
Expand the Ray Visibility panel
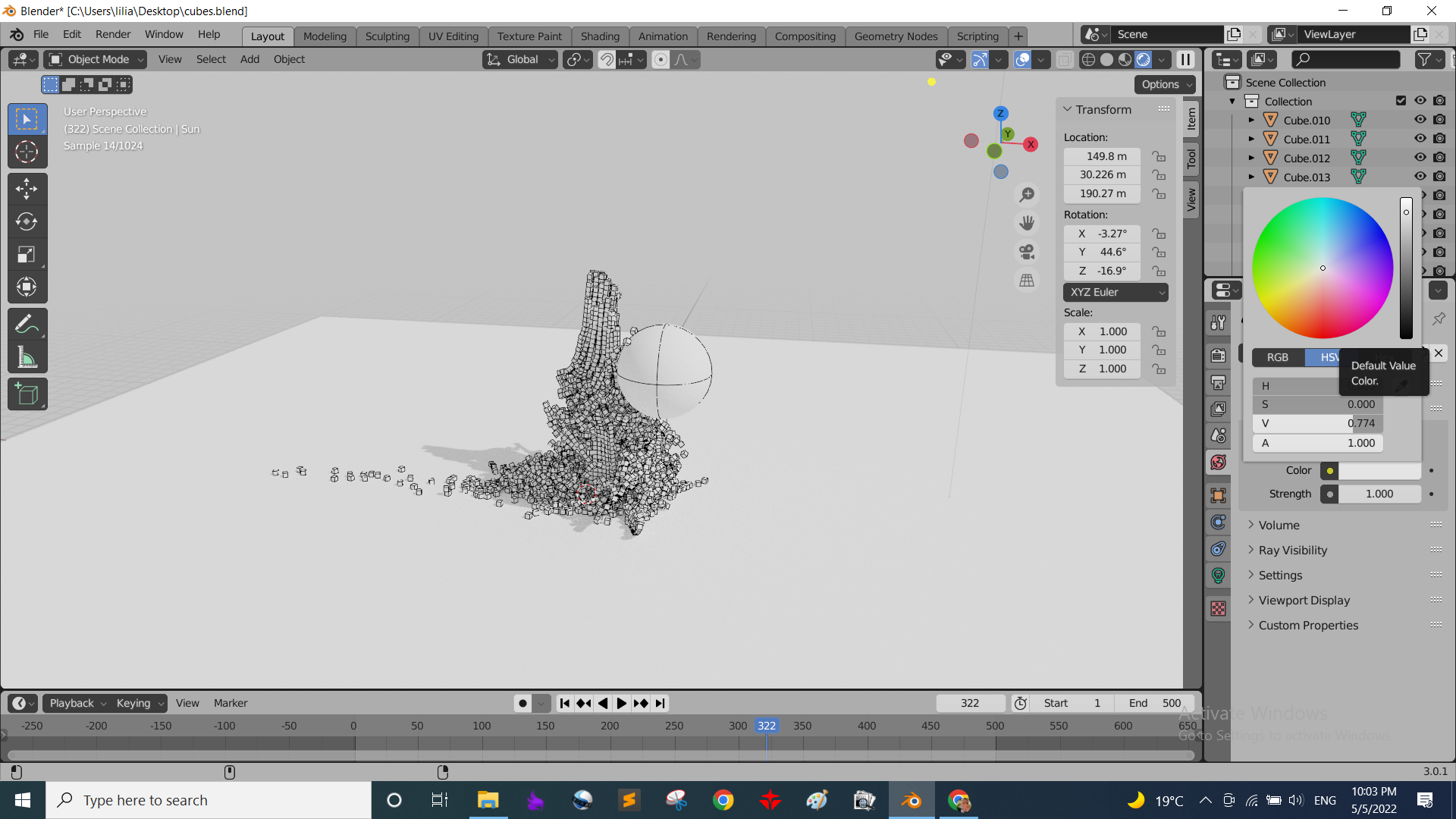click(x=1292, y=550)
